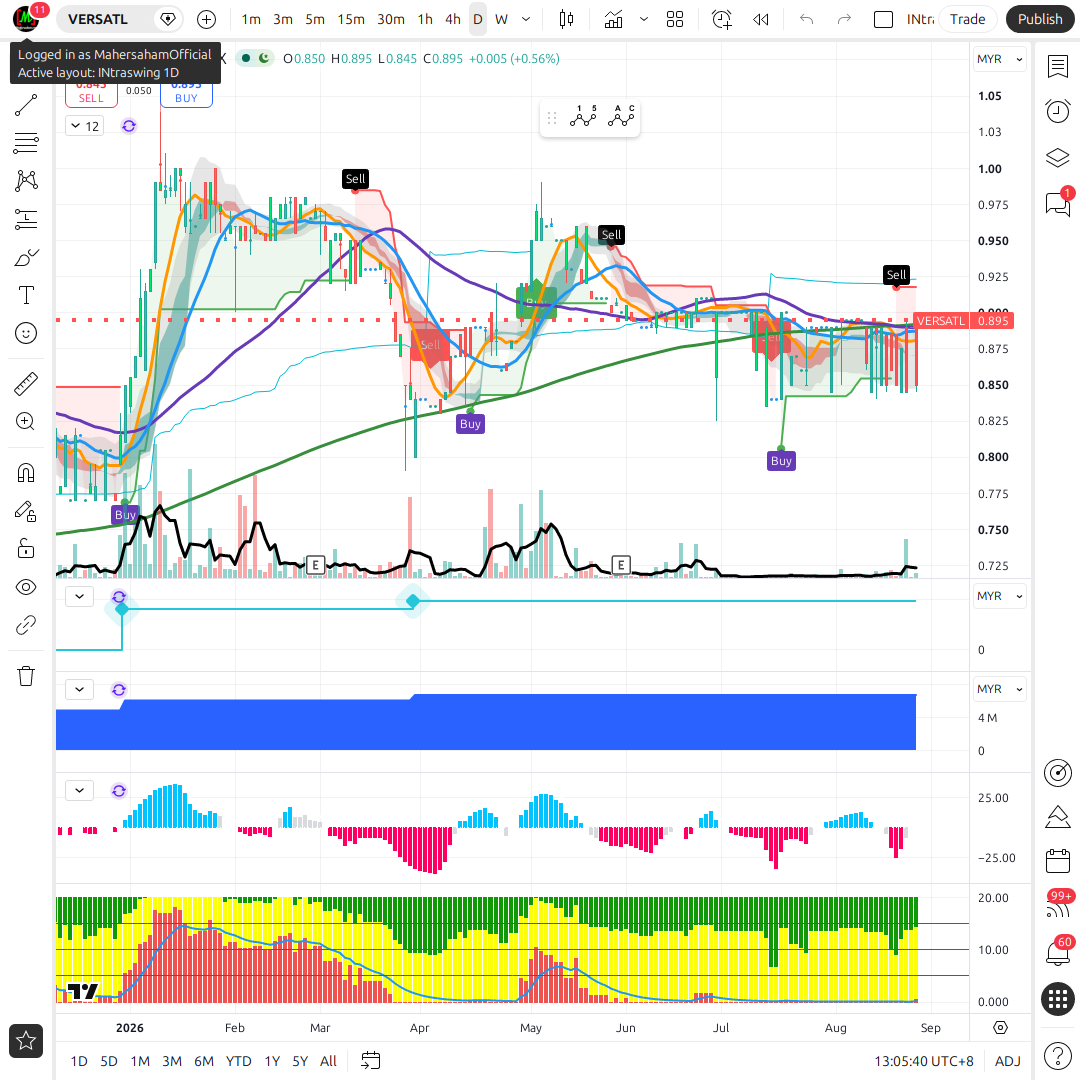
Task: Open the forecasting and measurement tools
Action: tap(25, 220)
